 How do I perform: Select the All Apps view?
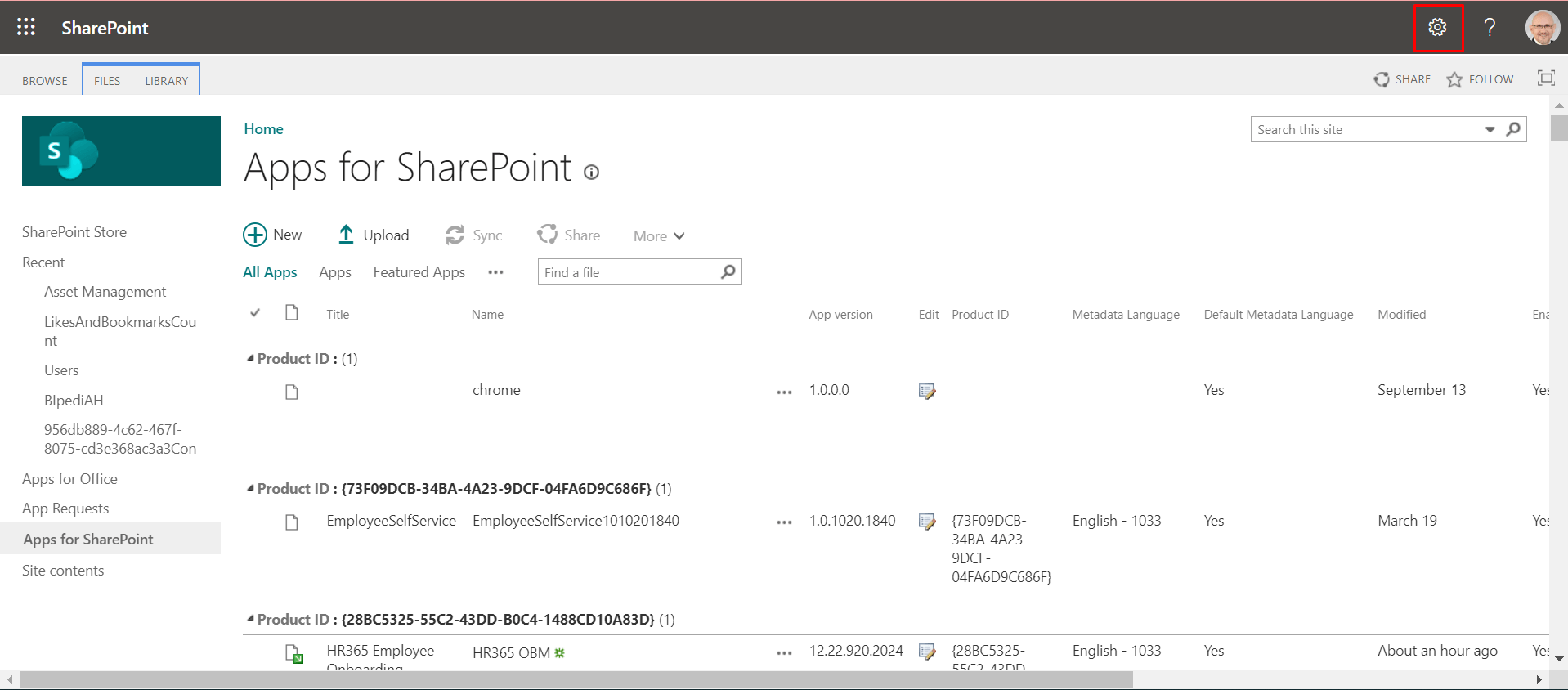tap(270, 272)
